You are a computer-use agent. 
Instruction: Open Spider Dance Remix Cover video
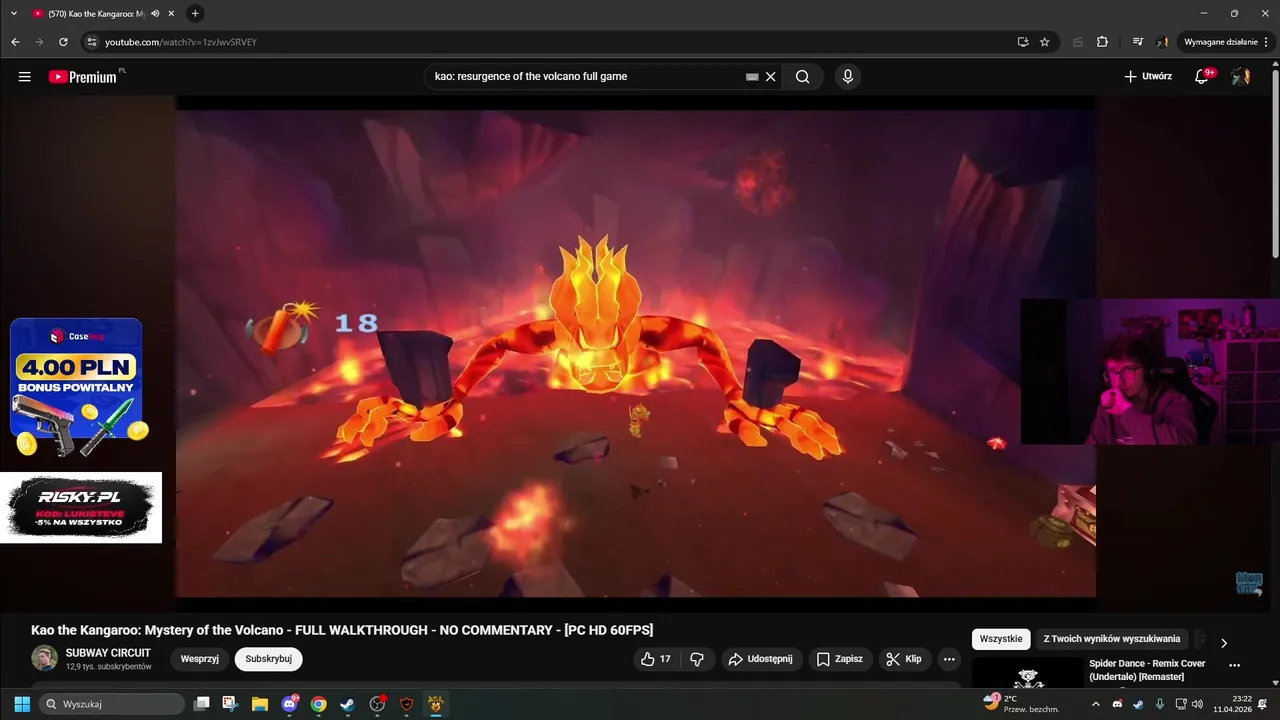pos(1147,670)
